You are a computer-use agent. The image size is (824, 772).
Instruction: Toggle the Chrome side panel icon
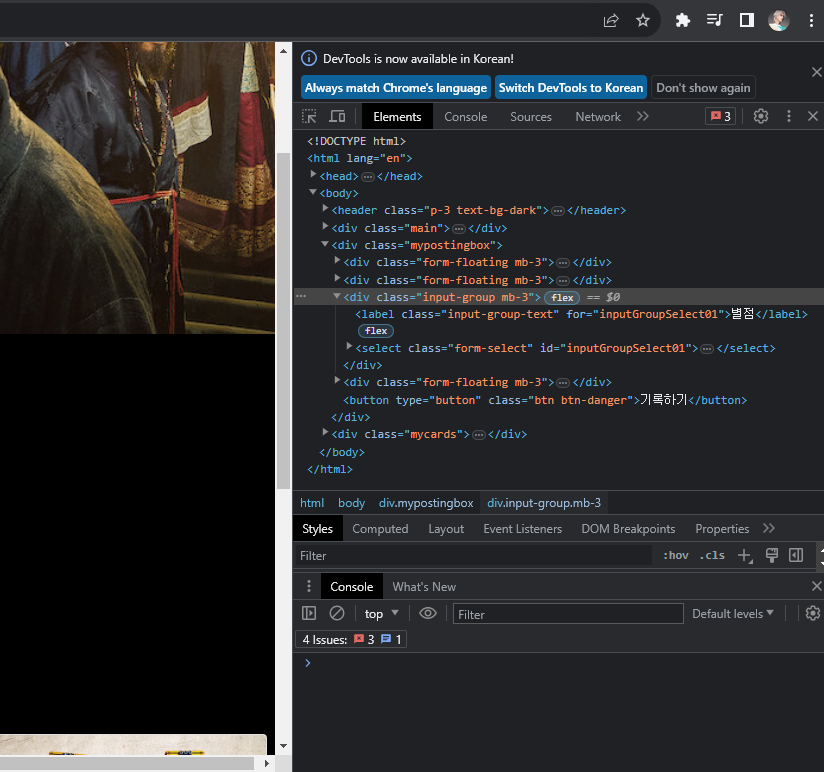pos(747,20)
